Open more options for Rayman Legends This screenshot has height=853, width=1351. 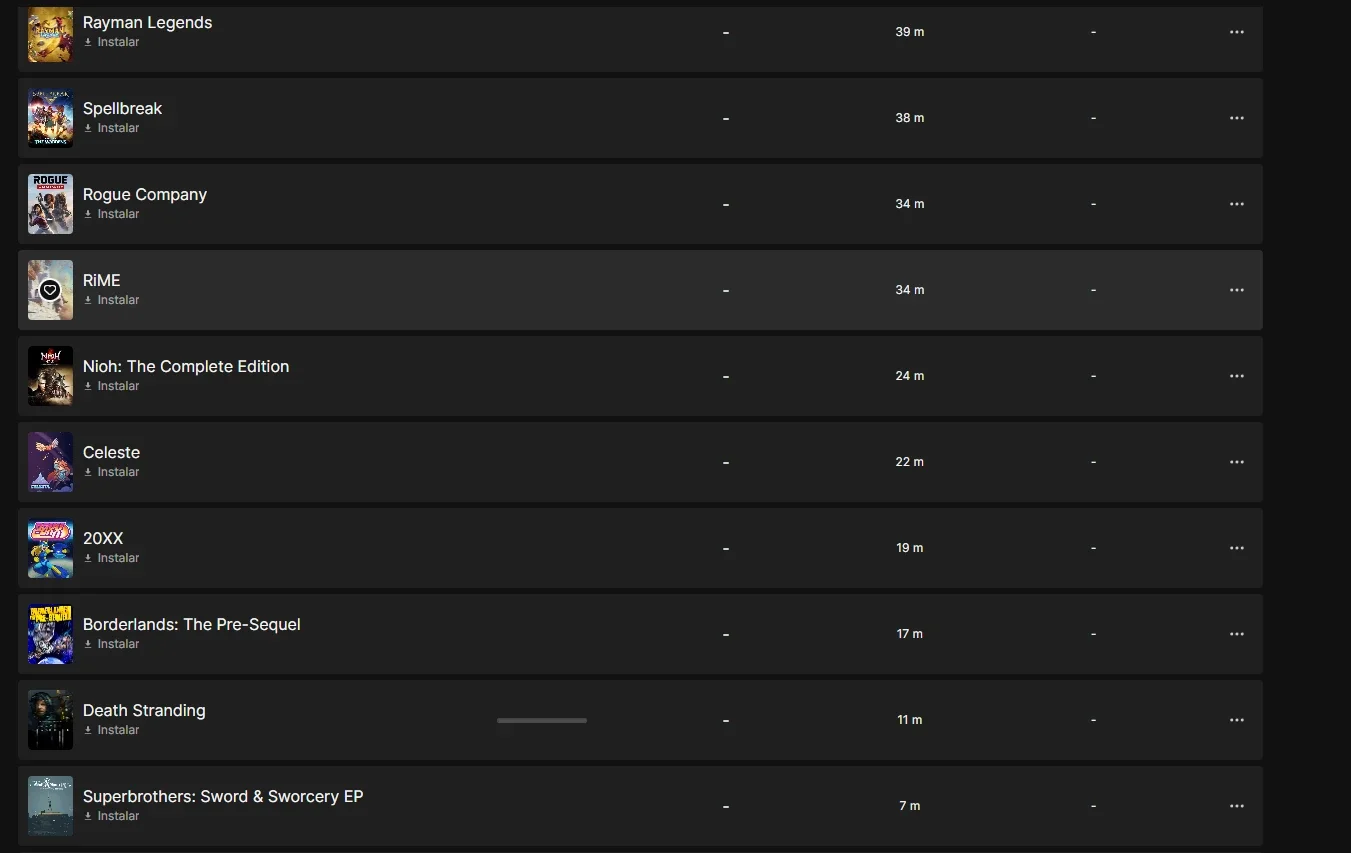1237,32
